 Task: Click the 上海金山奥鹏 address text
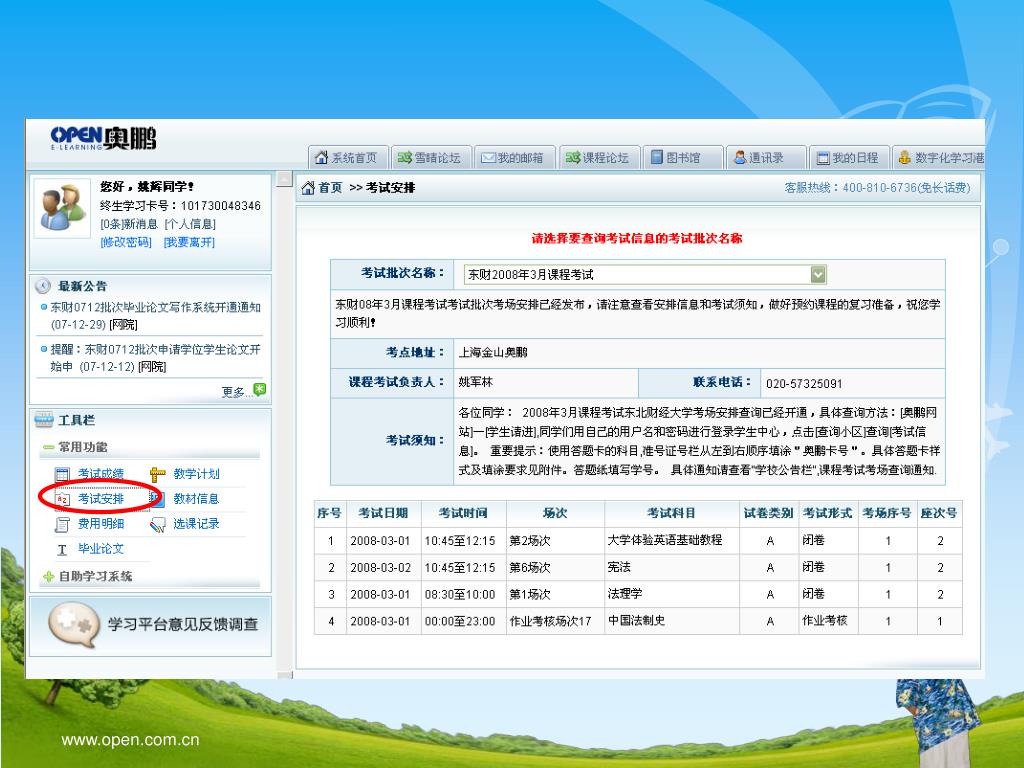tap(493, 353)
